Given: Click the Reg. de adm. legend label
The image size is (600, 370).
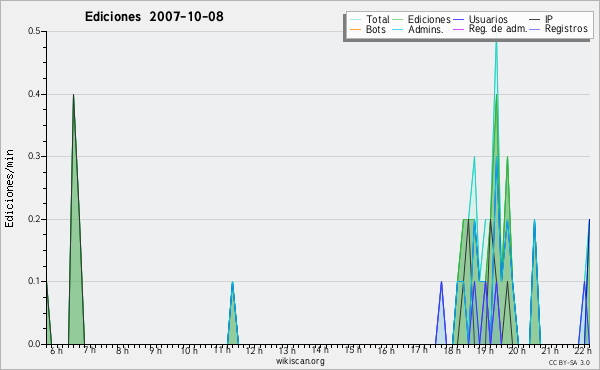Looking at the screenshot, I should pos(498,29).
